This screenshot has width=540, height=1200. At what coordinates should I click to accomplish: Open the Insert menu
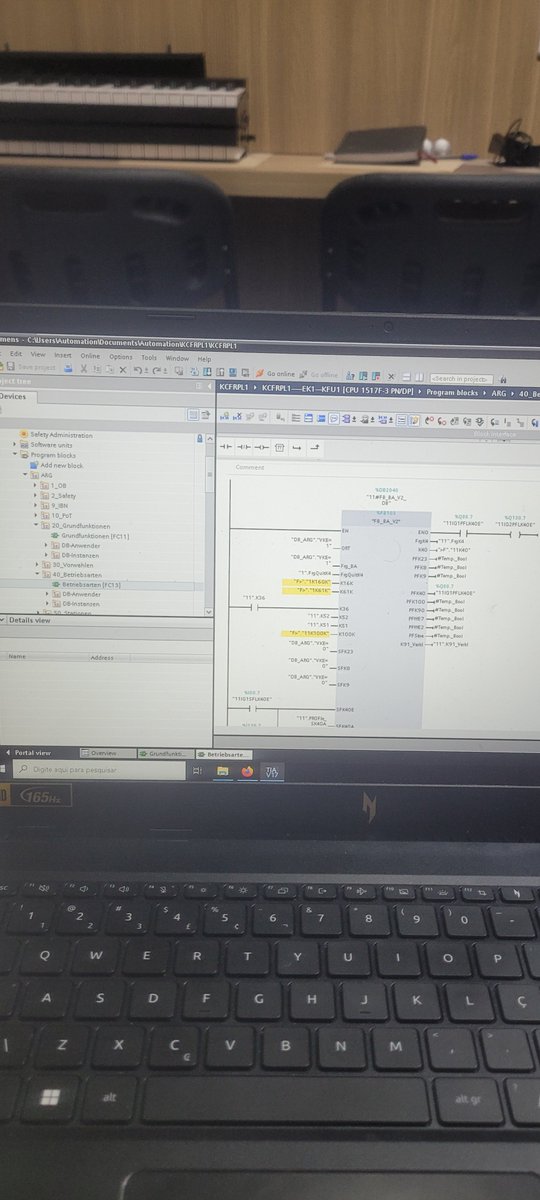pyautogui.click(x=63, y=354)
